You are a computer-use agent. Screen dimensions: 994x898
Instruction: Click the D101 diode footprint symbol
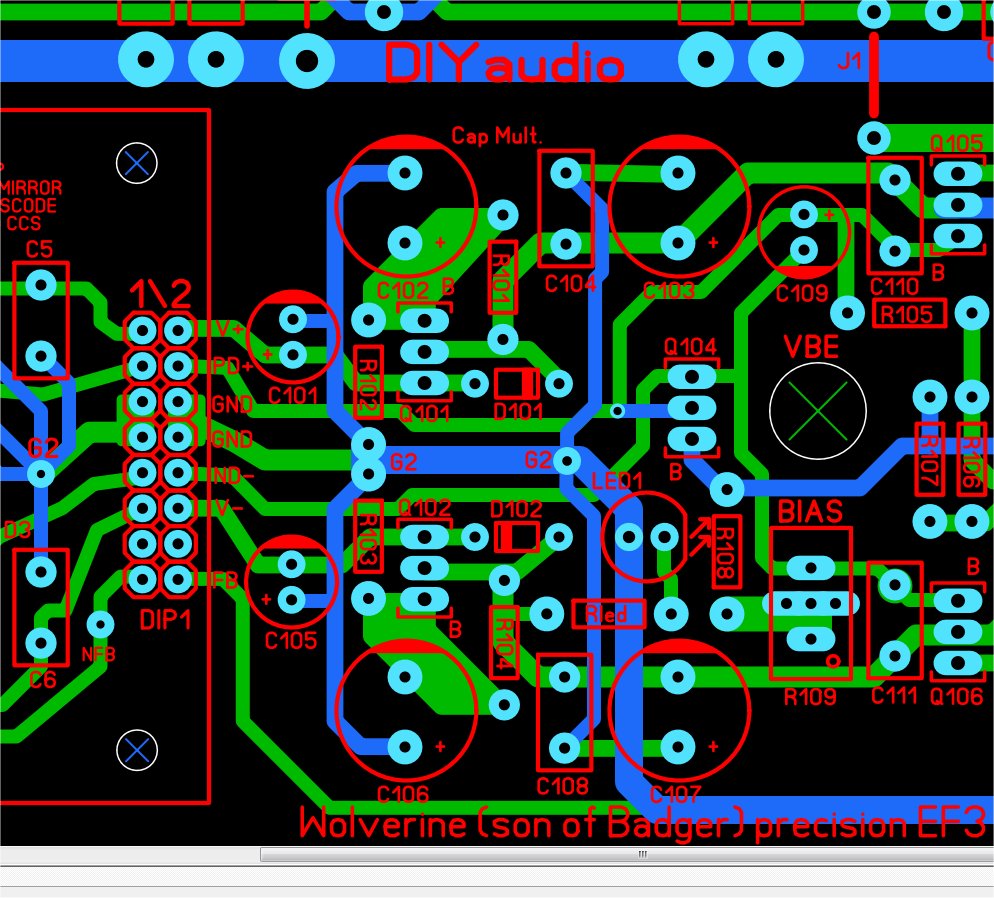pos(517,384)
